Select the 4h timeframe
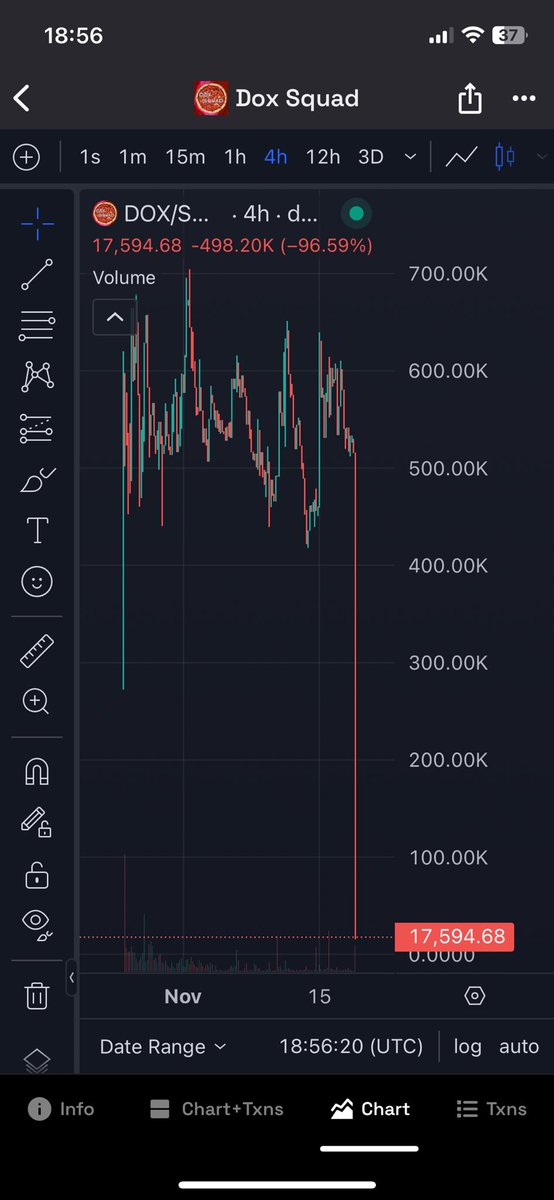Screen dimensions: 554x1200 click(x=276, y=157)
